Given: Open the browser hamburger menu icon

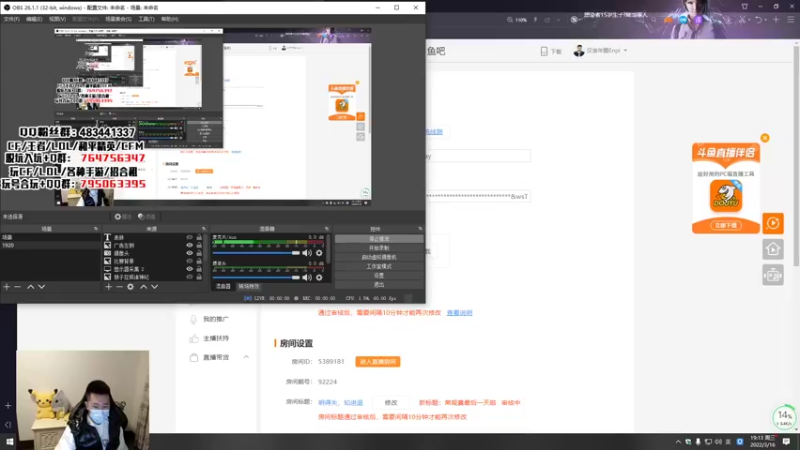Looking at the screenshot, I should pyautogui.click(x=791, y=20).
